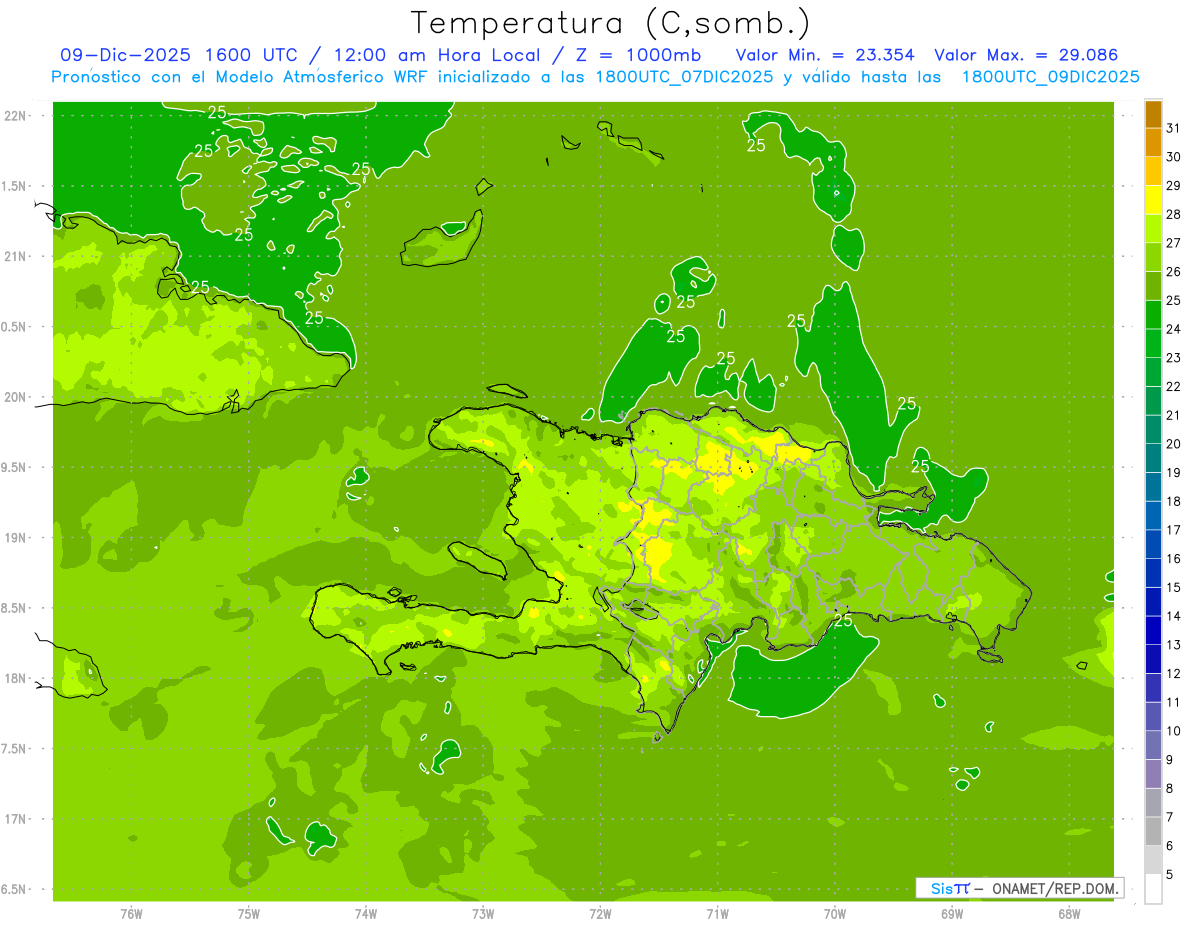Click the '21N' latitude axis label
Screen dimensions: 1200x927
(15, 256)
